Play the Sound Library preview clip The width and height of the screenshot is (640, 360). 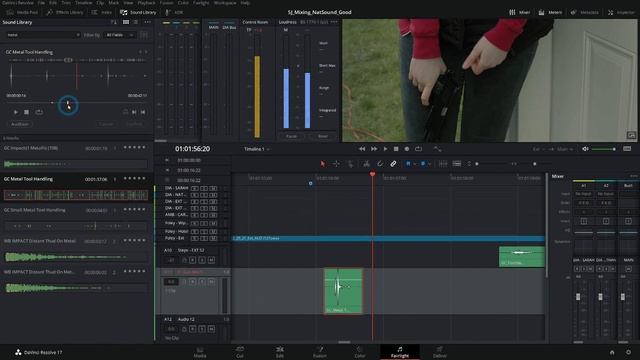tap(16, 112)
